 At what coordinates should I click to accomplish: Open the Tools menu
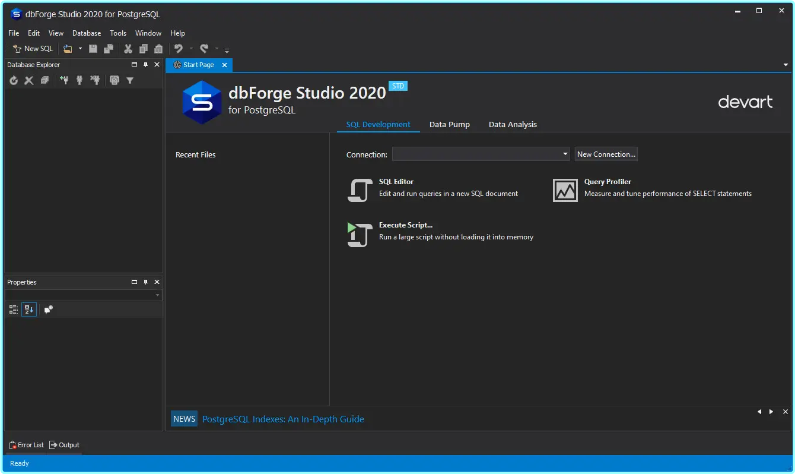(118, 33)
